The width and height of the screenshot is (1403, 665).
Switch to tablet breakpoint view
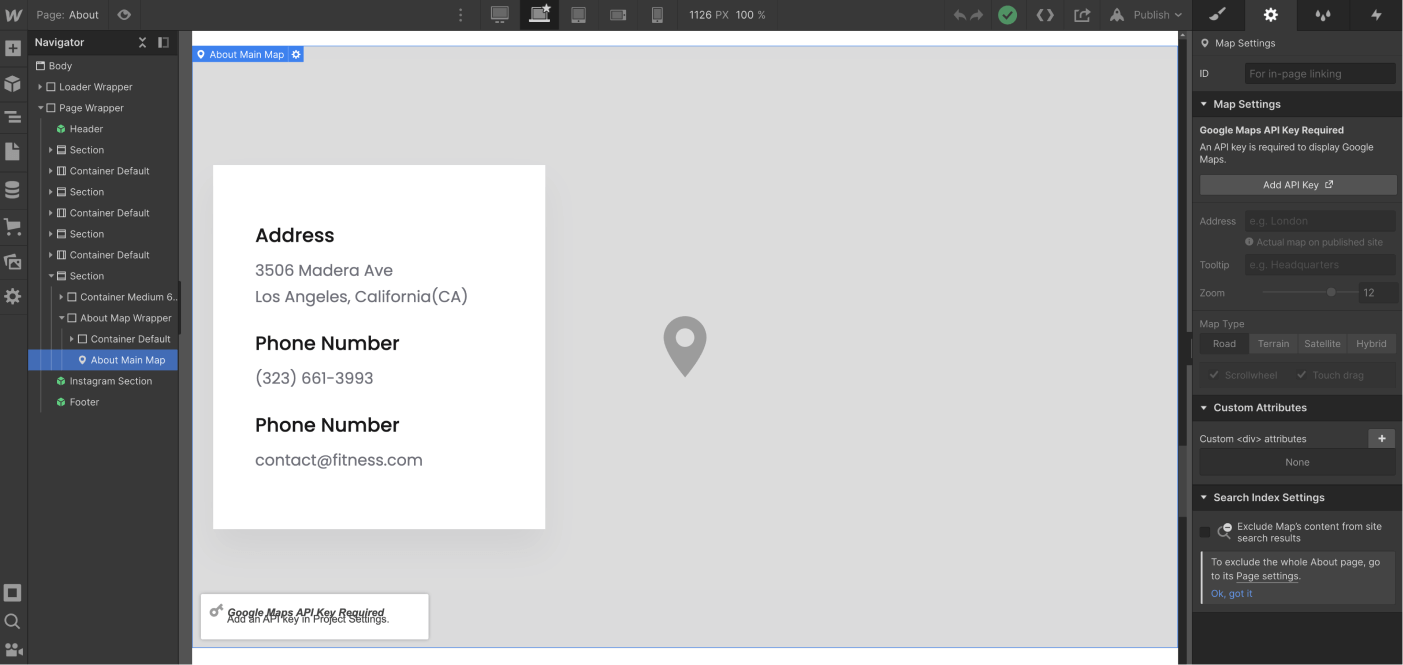coord(578,15)
